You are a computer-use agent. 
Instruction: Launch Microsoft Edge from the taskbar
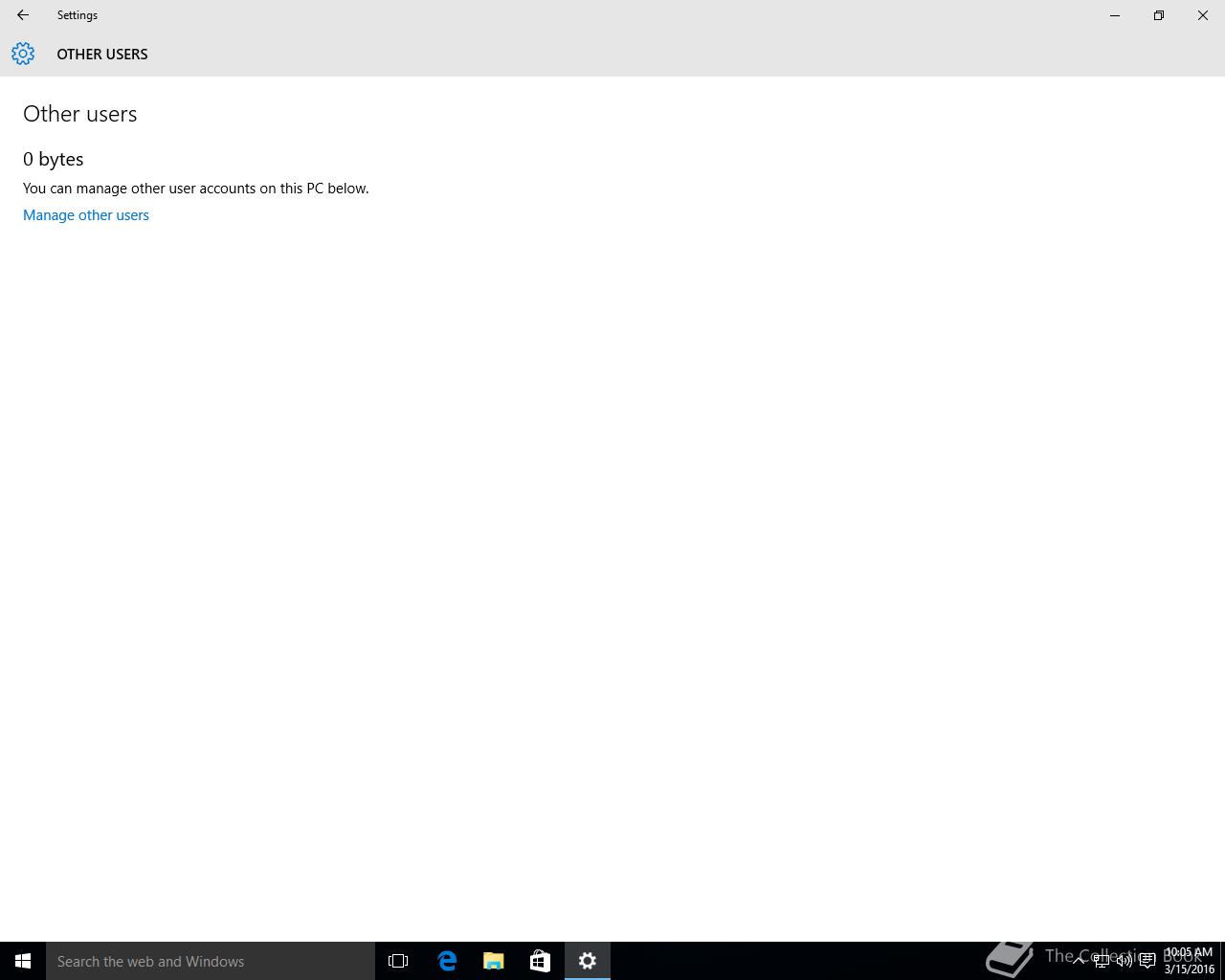click(447, 961)
